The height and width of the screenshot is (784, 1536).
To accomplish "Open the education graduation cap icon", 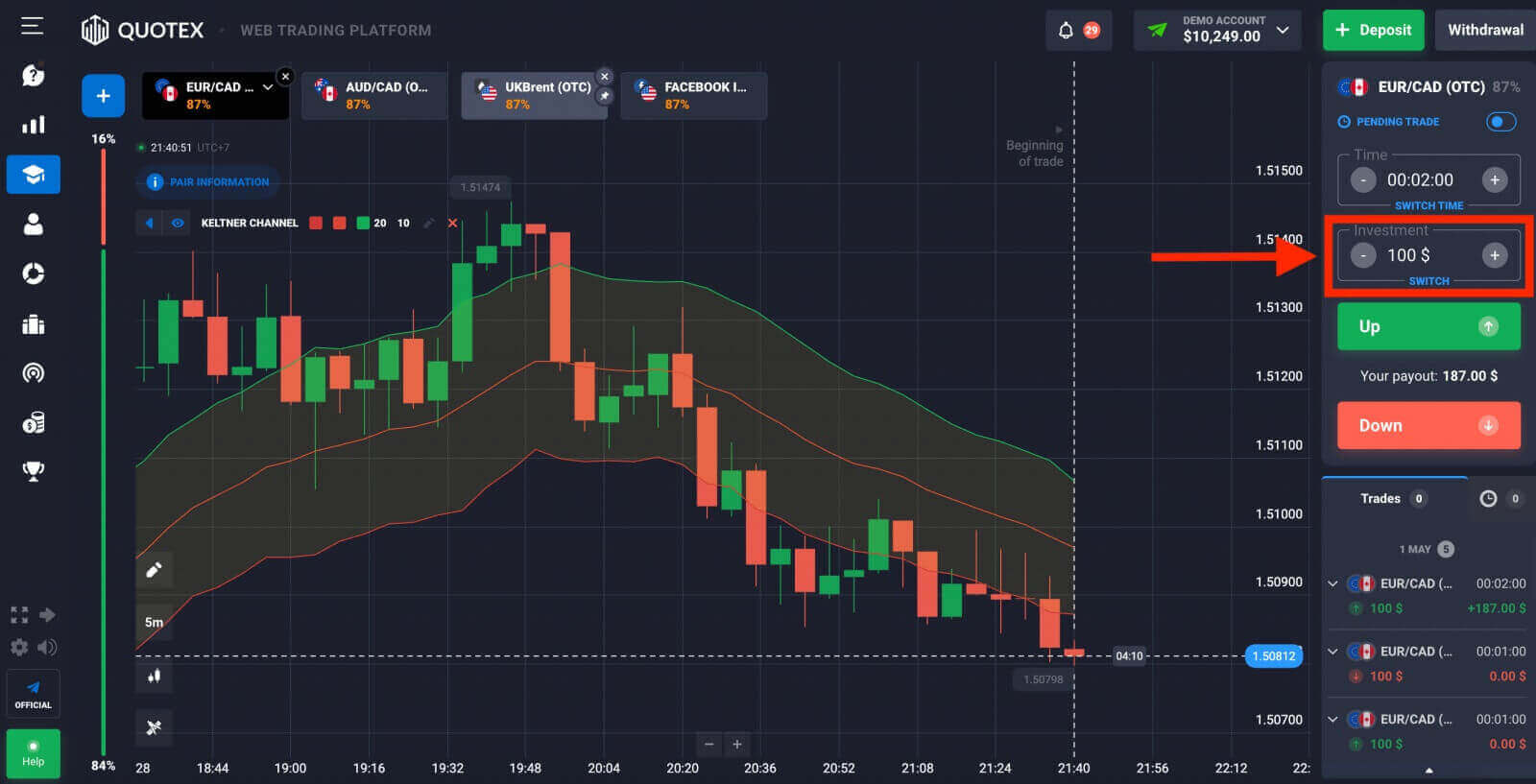I will tap(34, 175).
